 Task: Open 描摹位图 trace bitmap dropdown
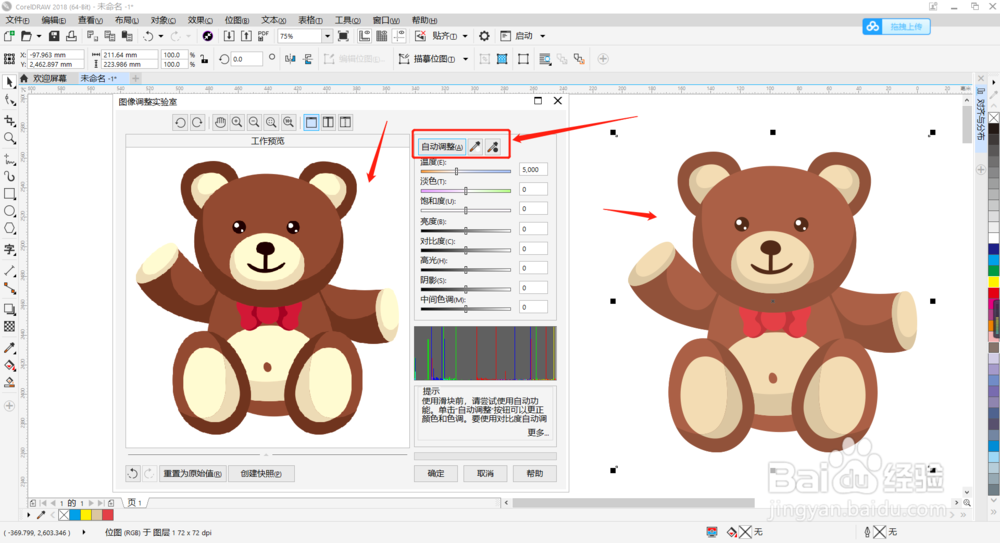click(x=466, y=59)
